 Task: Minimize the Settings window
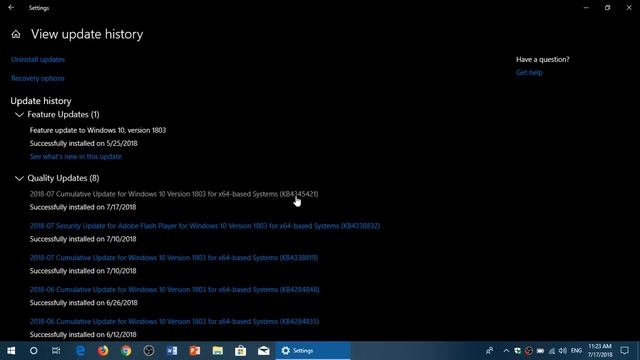point(586,7)
